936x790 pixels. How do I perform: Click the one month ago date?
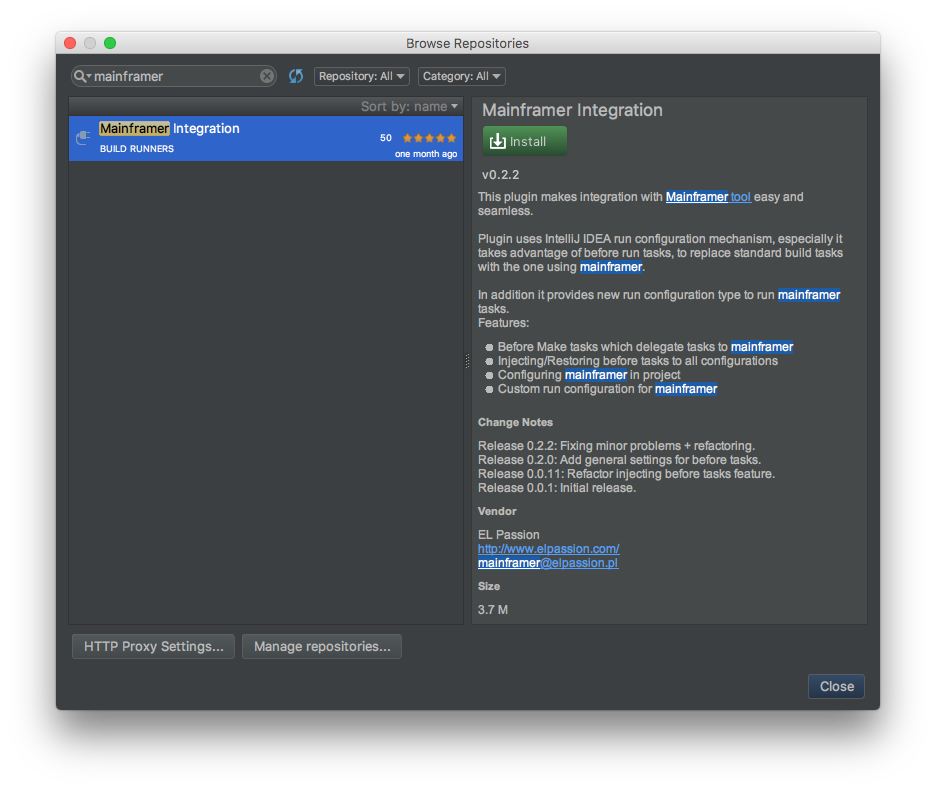click(426, 154)
